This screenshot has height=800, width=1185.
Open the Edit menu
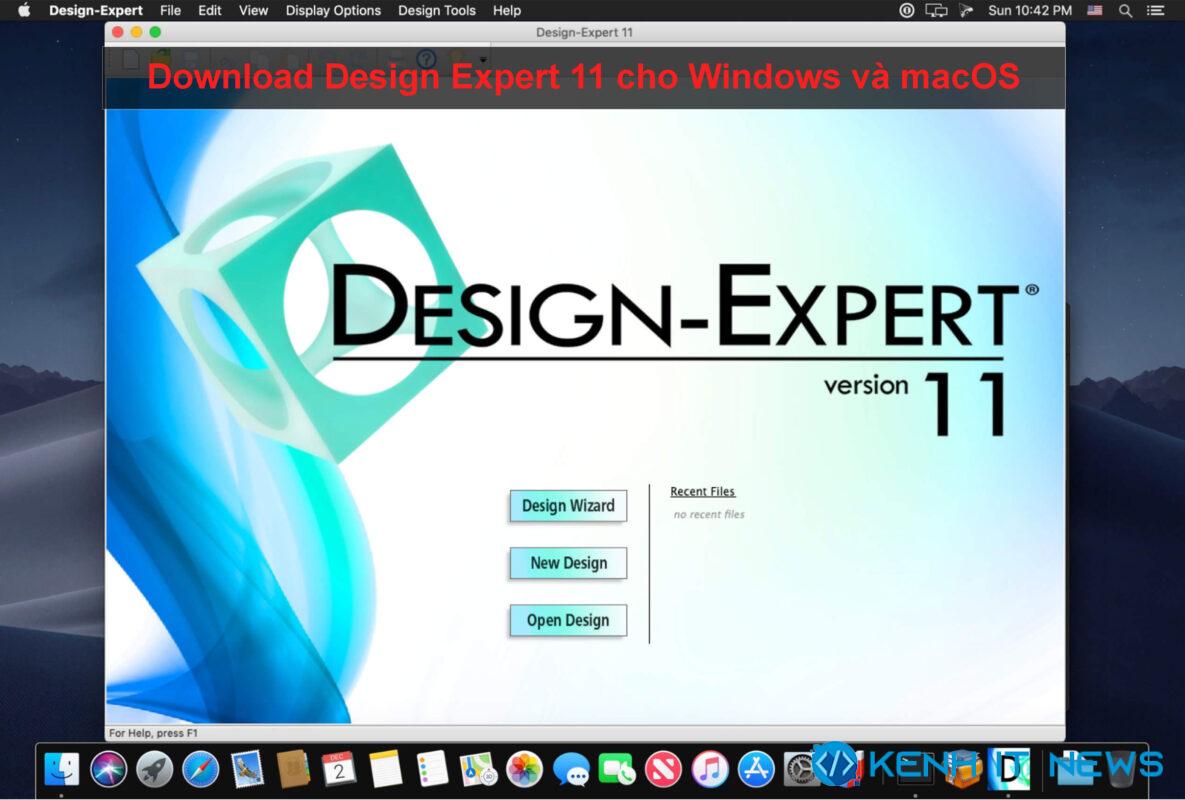click(x=209, y=11)
